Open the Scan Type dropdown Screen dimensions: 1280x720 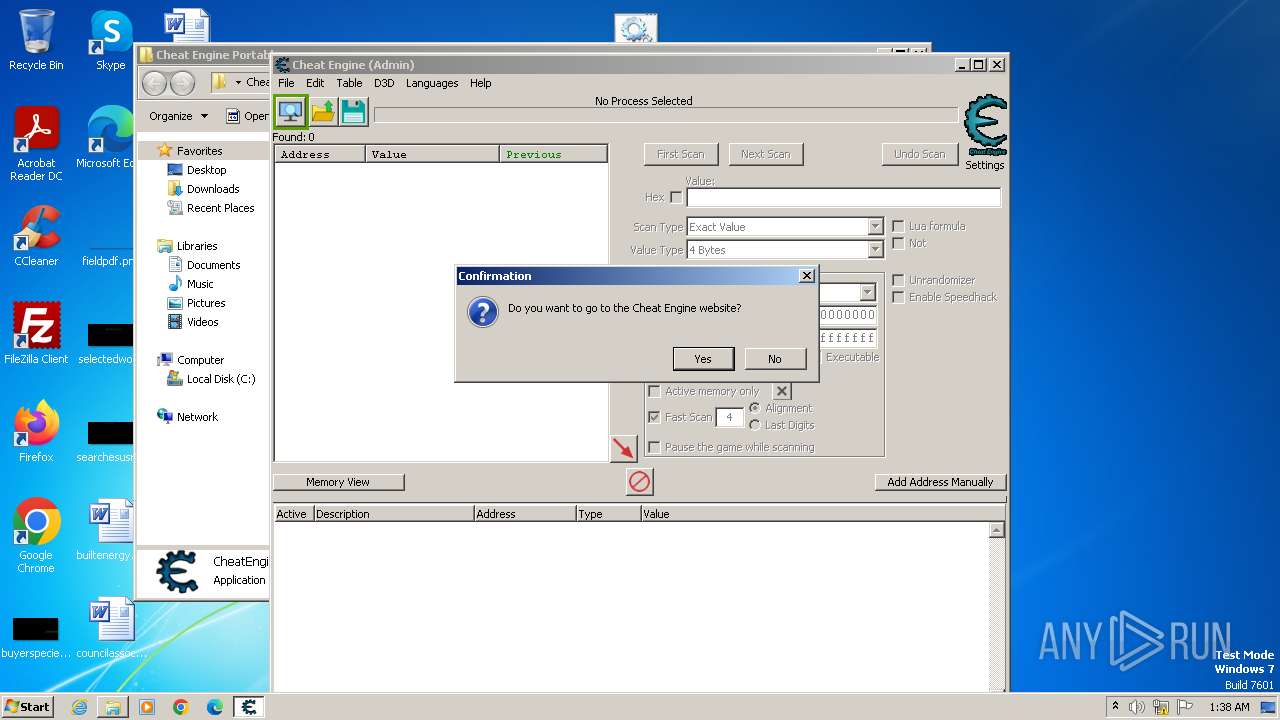click(x=875, y=227)
